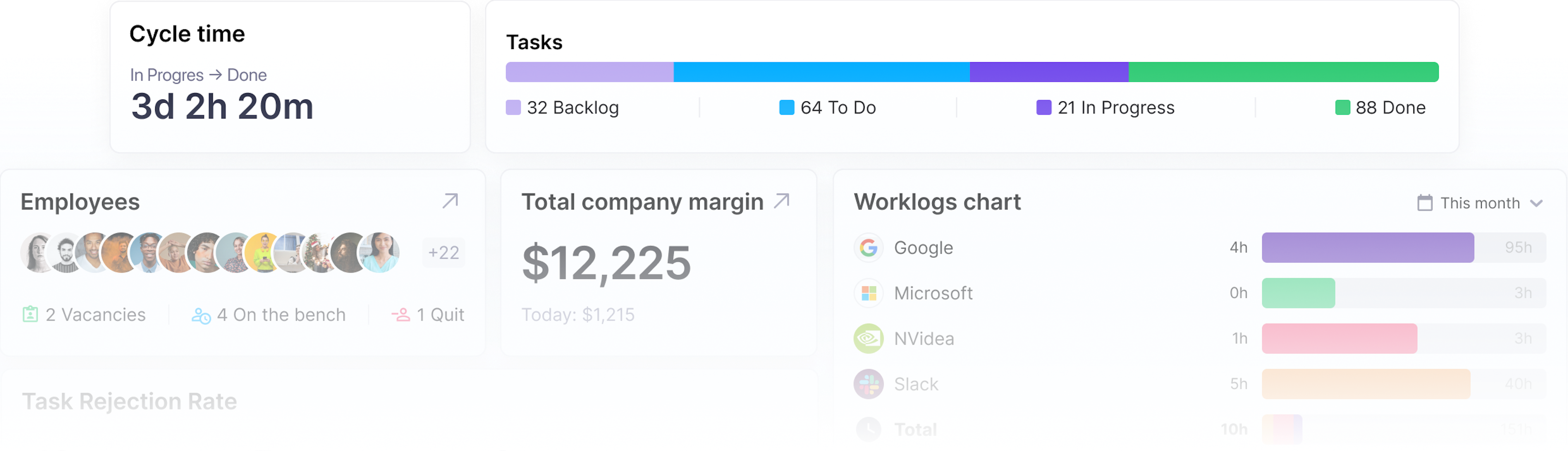Click the violet In Progress legend swatch
Image resolution: width=1568 pixels, height=451 pixels.
1043,108
